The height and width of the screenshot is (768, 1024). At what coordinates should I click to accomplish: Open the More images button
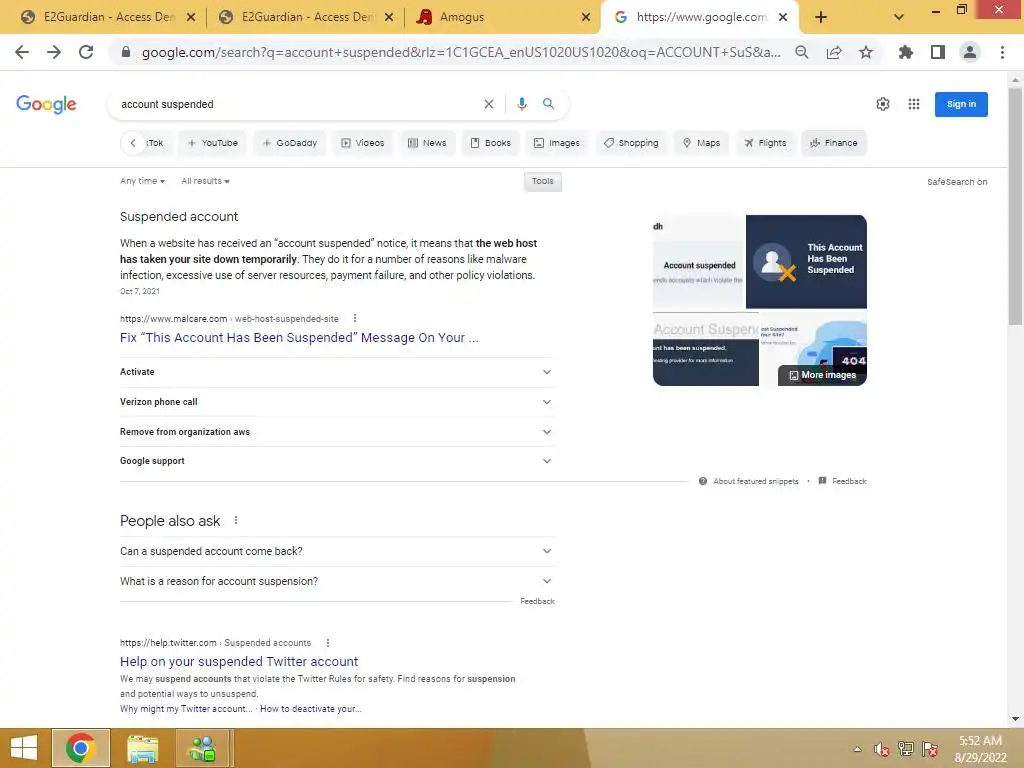click(822, 375)
